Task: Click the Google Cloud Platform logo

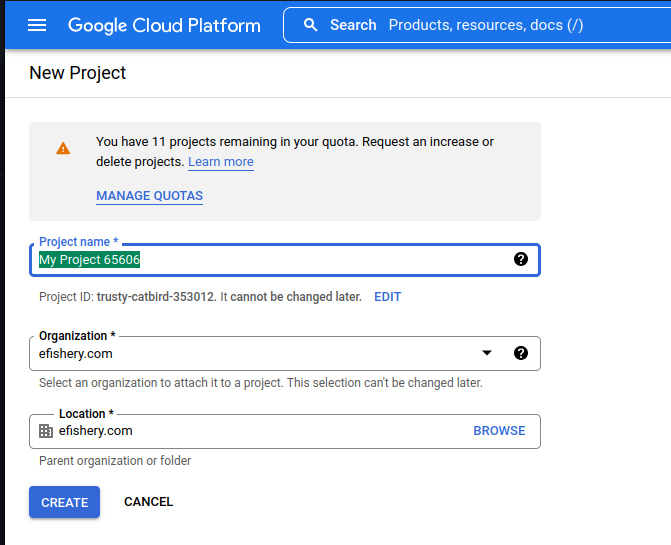Action: [x=164, y=25]
